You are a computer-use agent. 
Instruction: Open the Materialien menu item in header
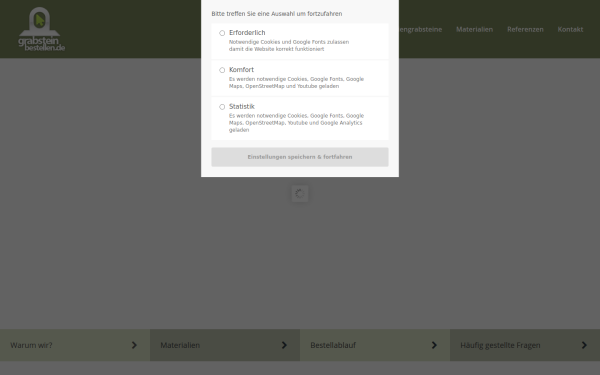coord(474,29)
